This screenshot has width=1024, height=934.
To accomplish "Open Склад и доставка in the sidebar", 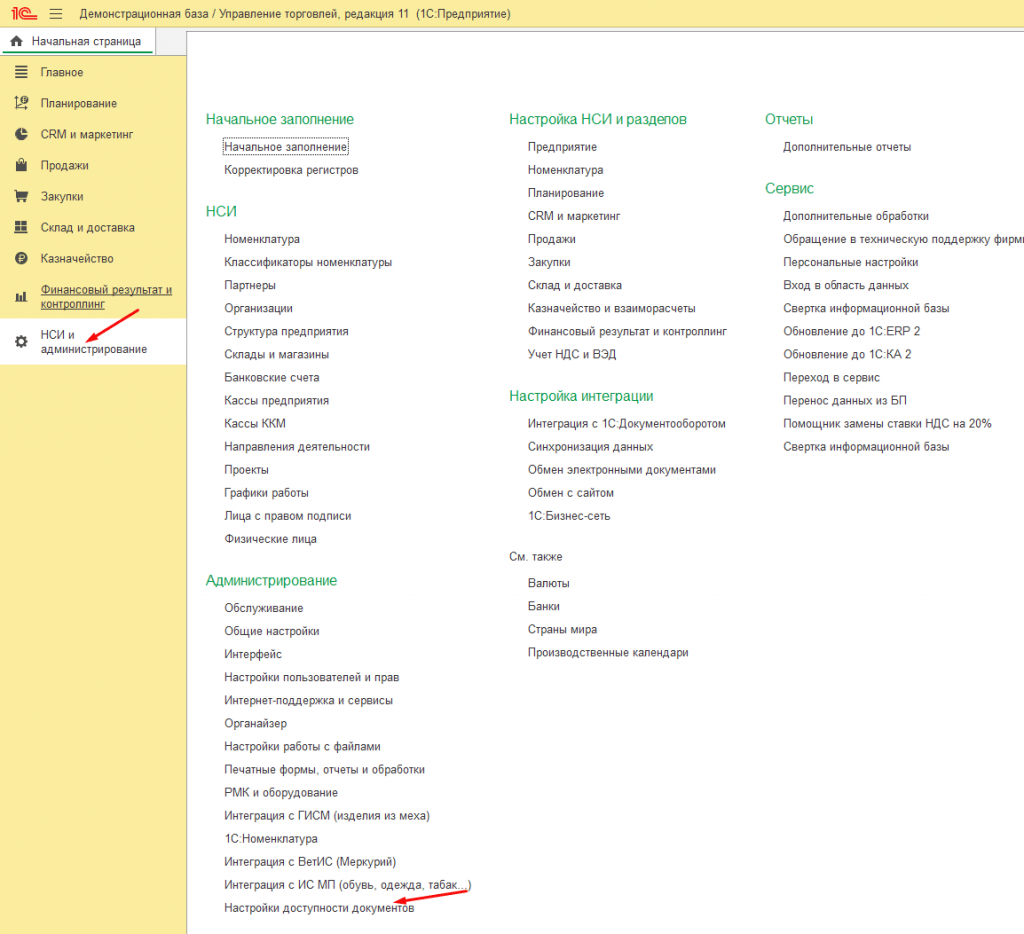I will pyautogui.click(x=88, y=227).
